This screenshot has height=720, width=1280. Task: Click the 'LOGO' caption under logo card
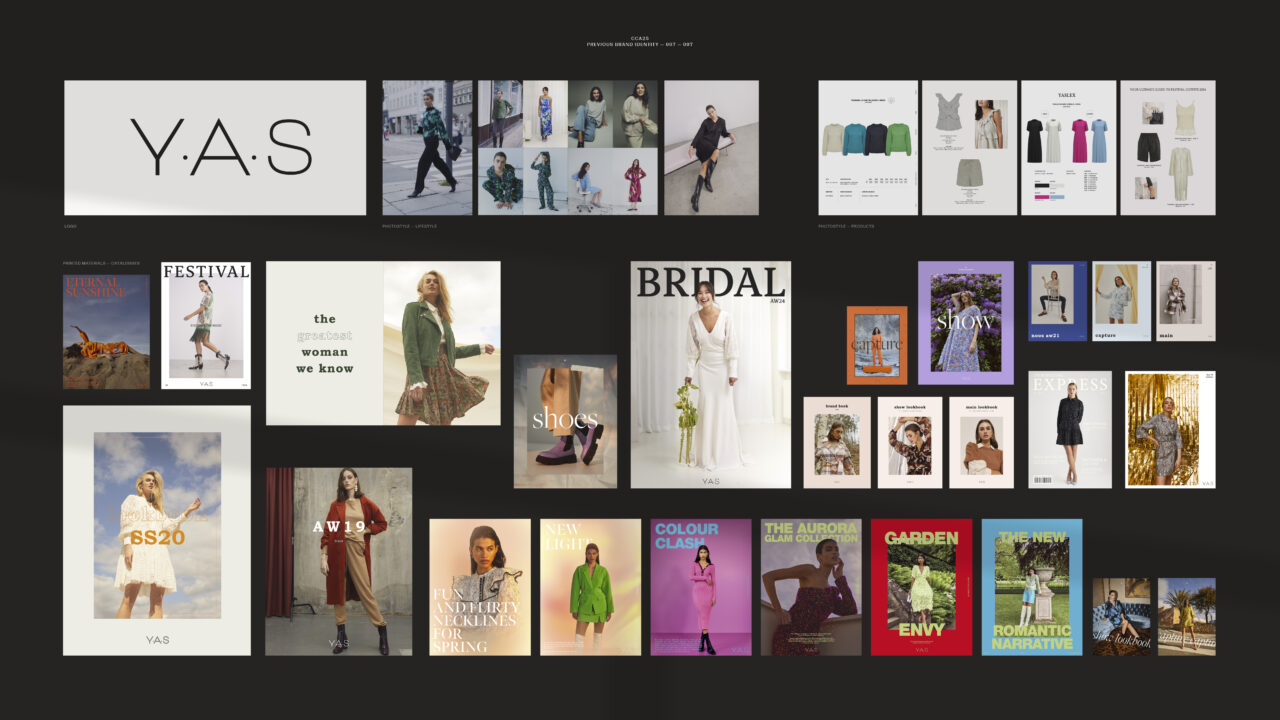[x=70, y=226]
